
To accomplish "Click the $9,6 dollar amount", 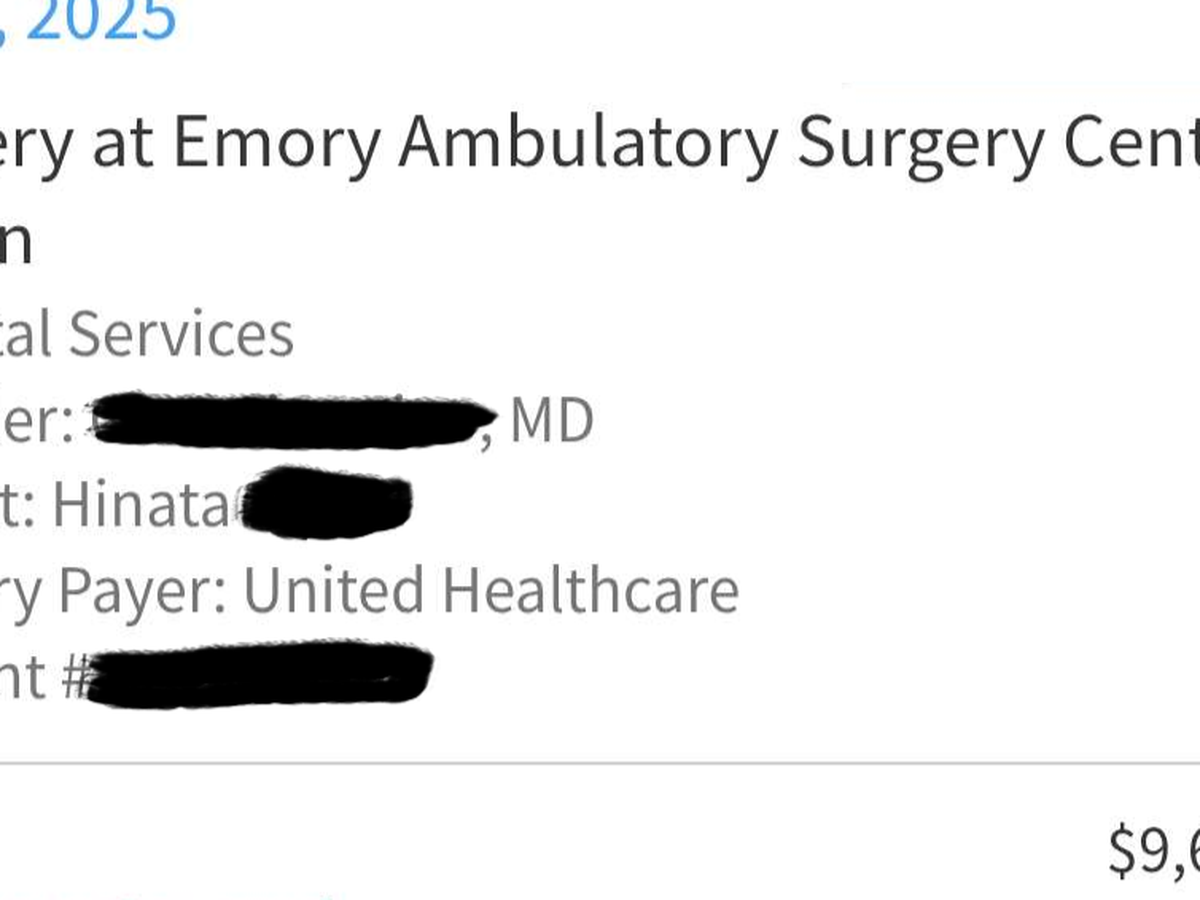I will 1155,852.
